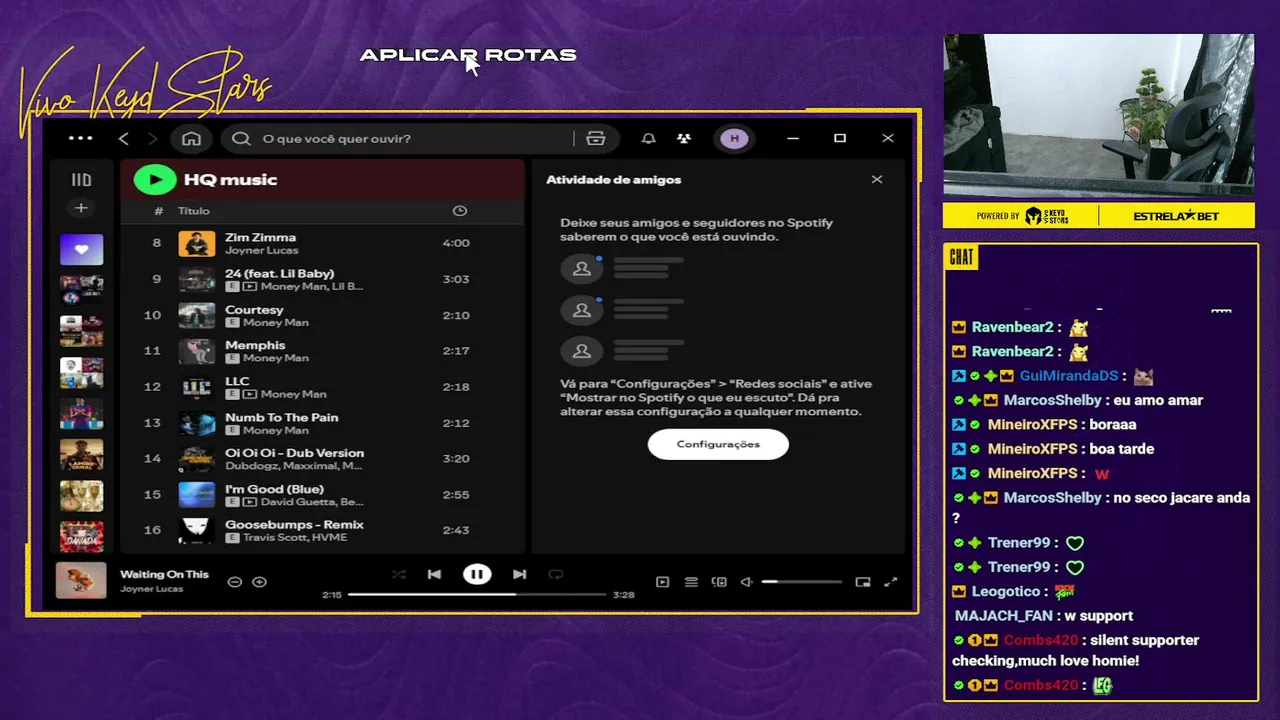Go forward with the right arrow
Viewport: 1280px width, 720px height.
coord(152,139)
